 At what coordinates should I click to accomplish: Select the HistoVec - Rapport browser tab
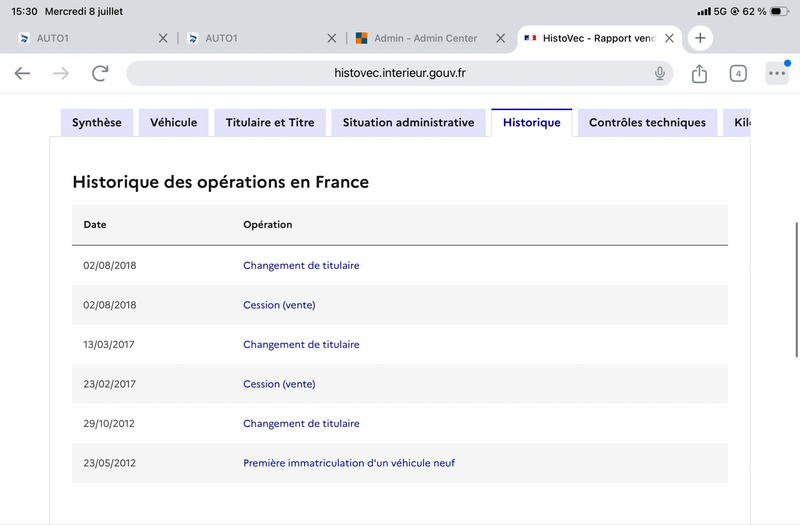599,38
